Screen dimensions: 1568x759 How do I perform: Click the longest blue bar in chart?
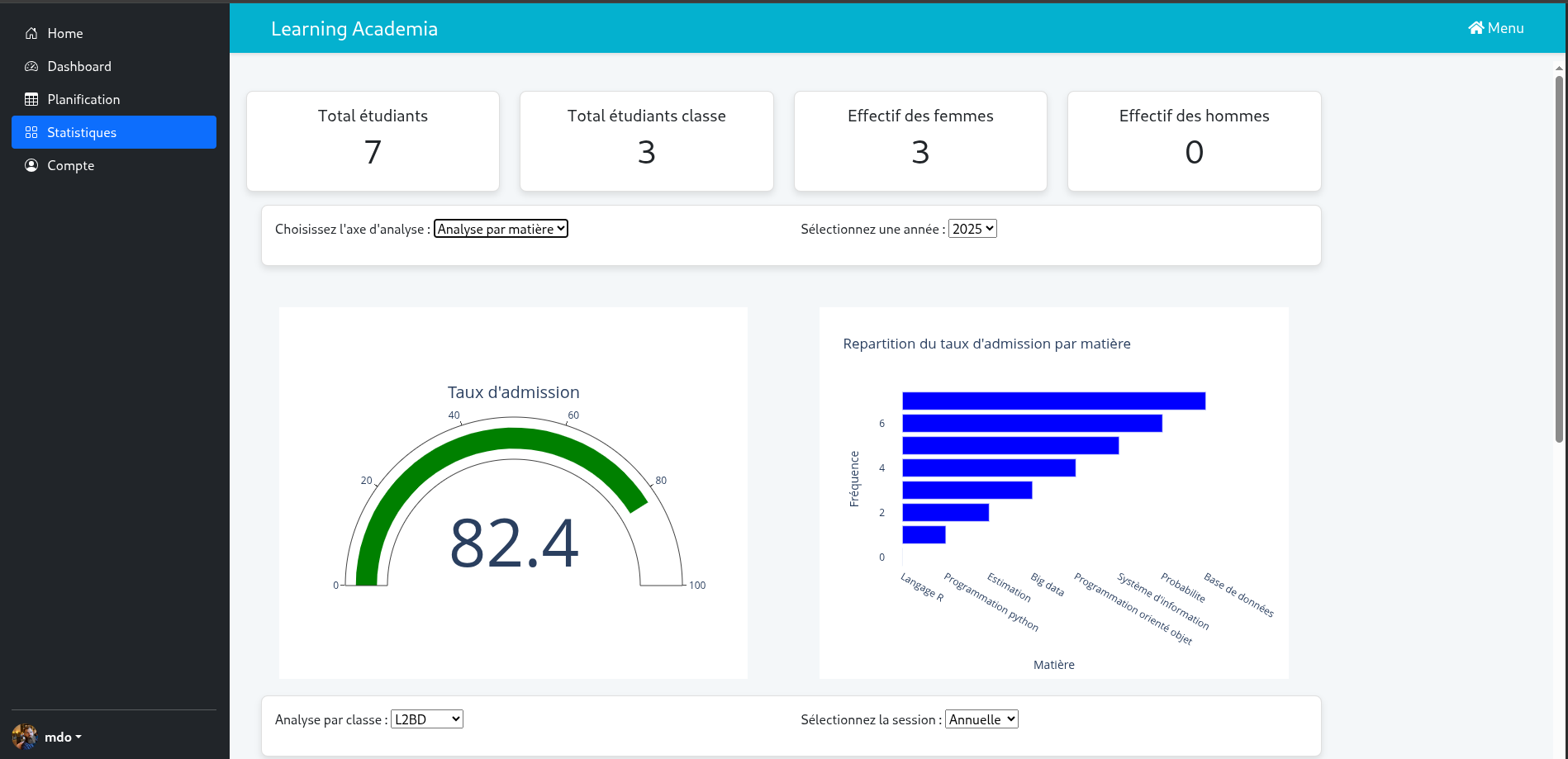pos(1053,401)
